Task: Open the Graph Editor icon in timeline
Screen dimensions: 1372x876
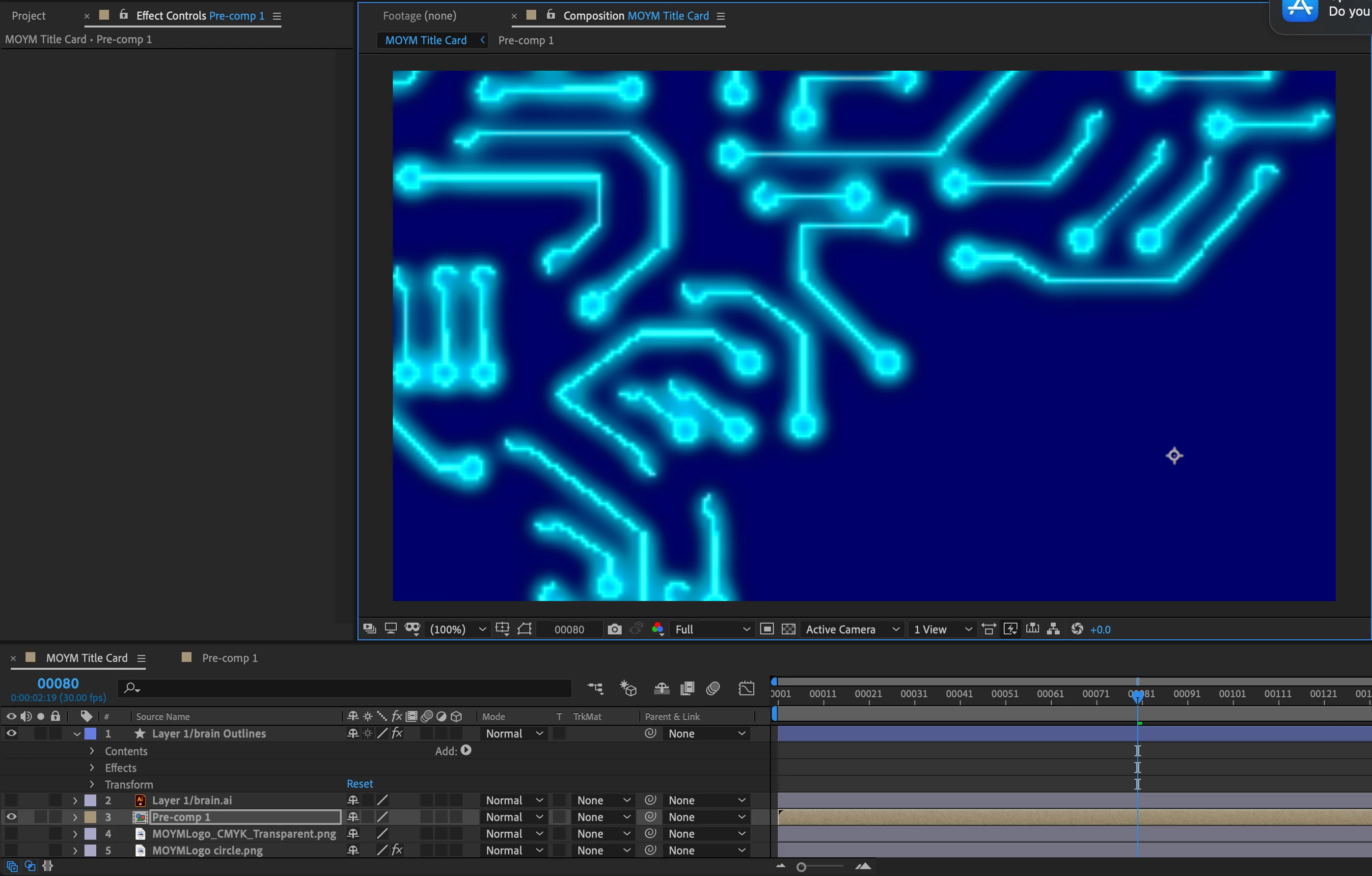Action: [746, 688]
